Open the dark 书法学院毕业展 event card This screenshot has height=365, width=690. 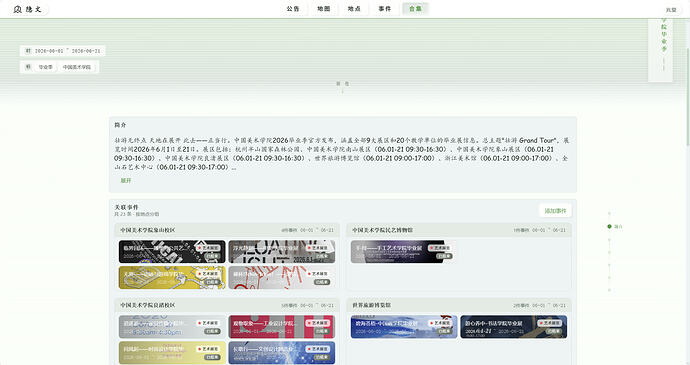coord(514,327)
